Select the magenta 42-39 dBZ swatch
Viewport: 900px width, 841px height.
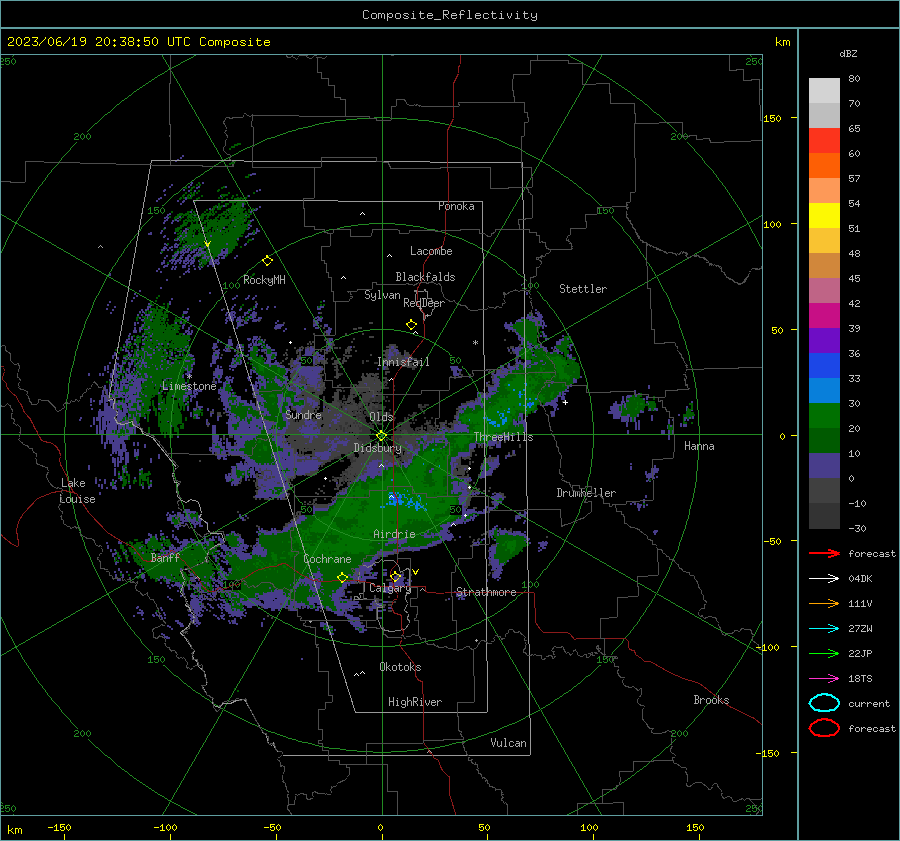coord(824,316)
